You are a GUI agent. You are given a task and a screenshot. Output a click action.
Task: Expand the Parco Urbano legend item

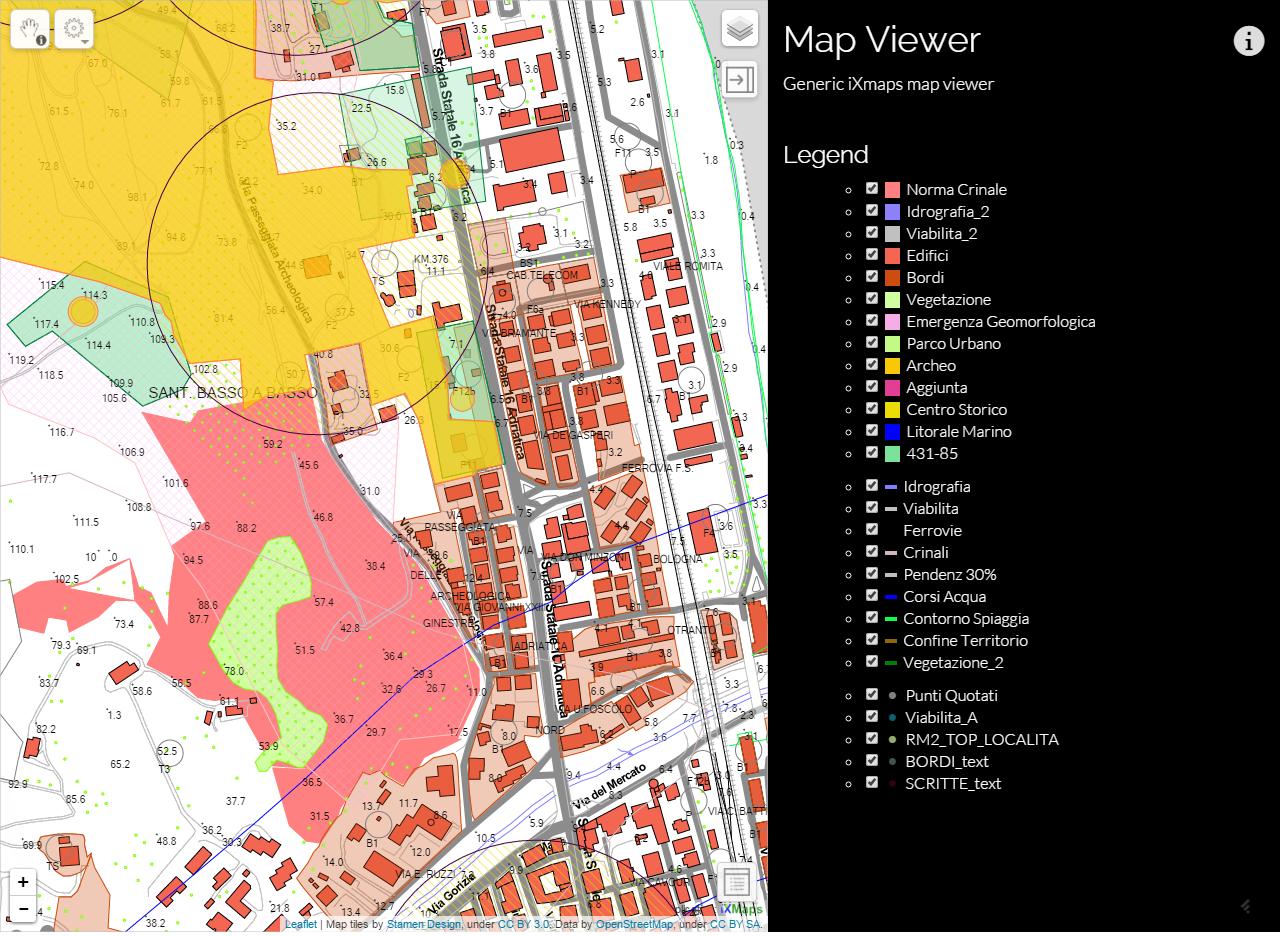click(849, 344)
